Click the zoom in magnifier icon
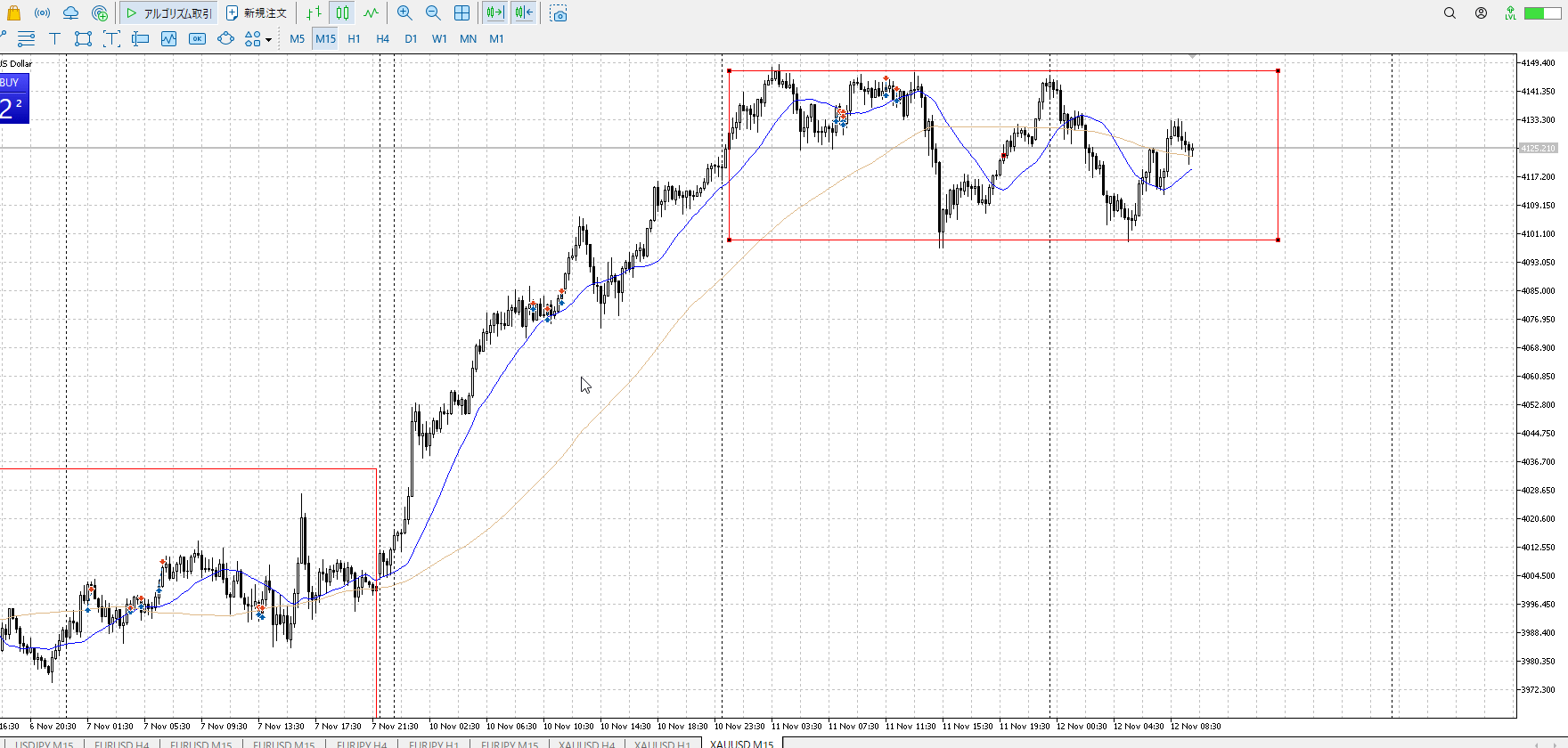Viewport: 1568px width, 748px height. click(404, 13)
